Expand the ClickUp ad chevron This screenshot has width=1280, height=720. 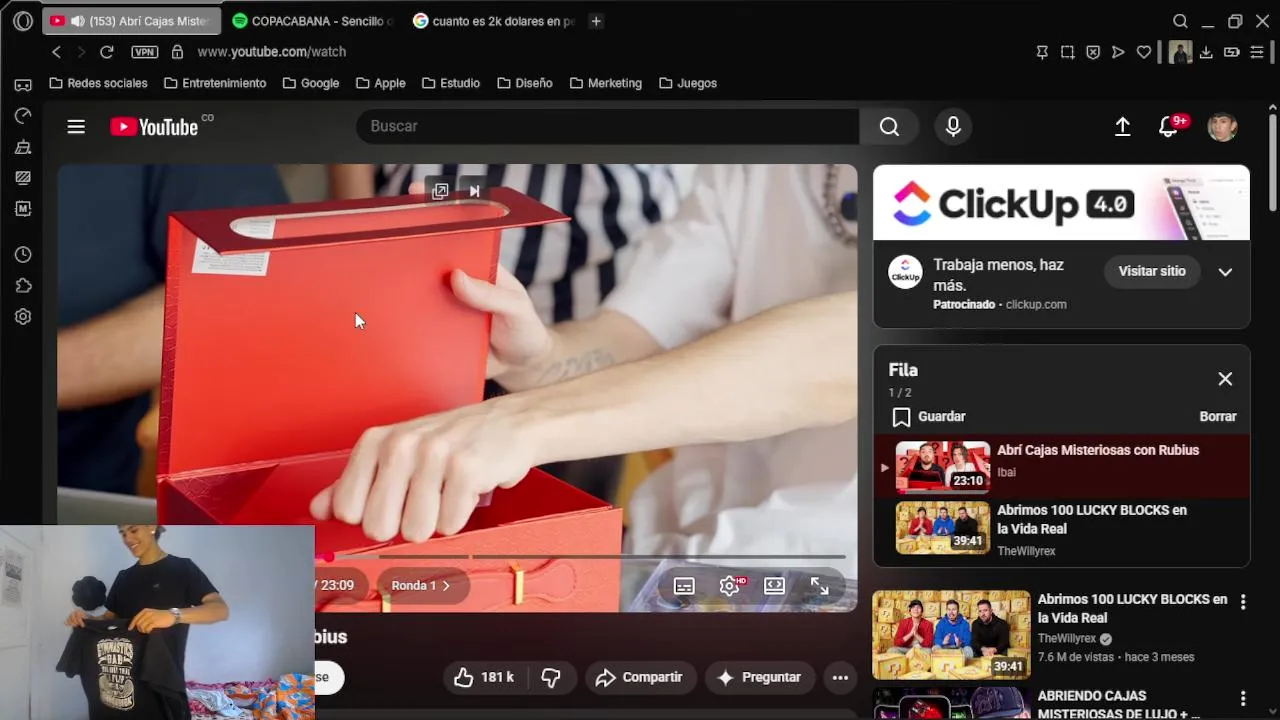pos(1225,272)
